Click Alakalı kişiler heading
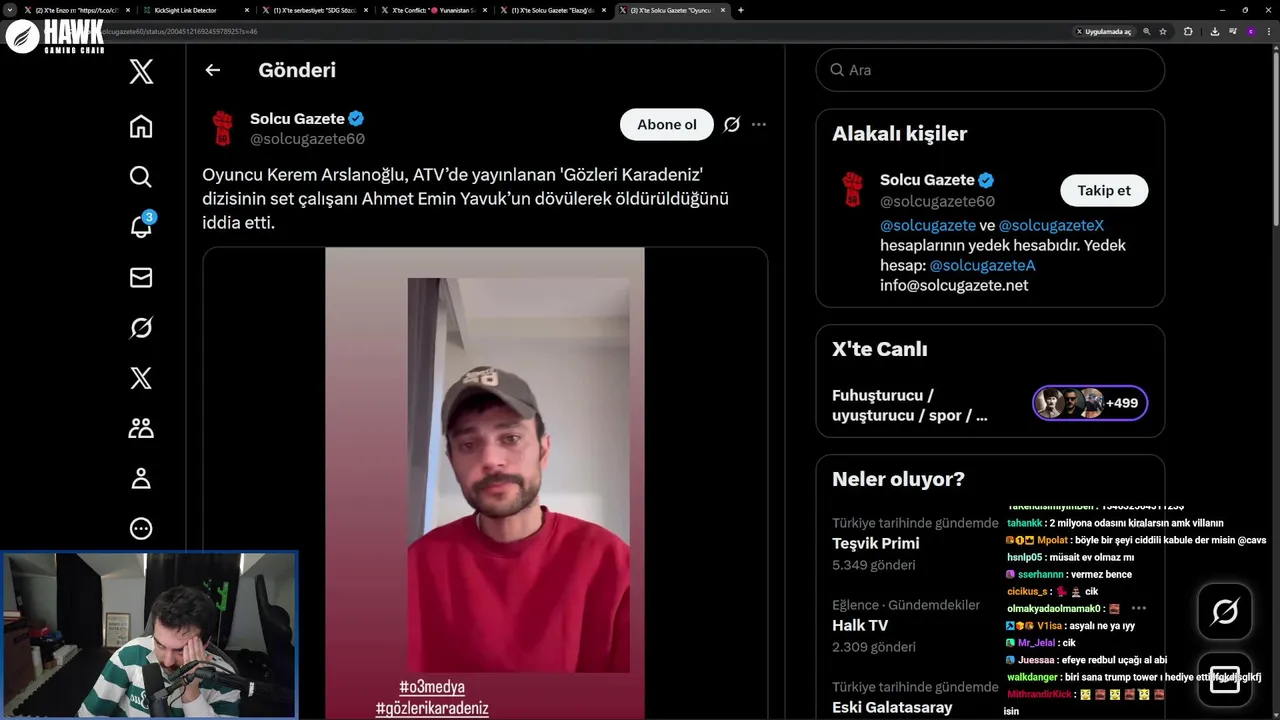Screen dimensions: 1280x720 [900, 133]
